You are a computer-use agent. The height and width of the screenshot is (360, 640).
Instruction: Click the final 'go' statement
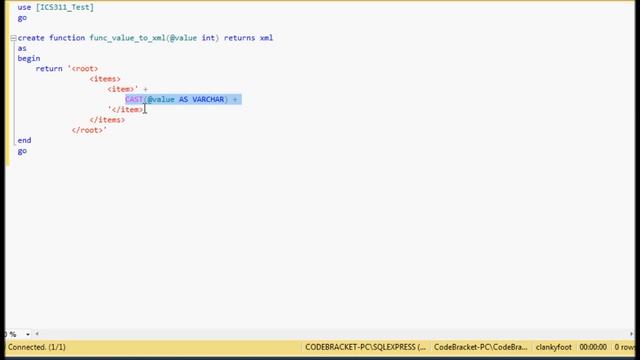coord(22,151)
